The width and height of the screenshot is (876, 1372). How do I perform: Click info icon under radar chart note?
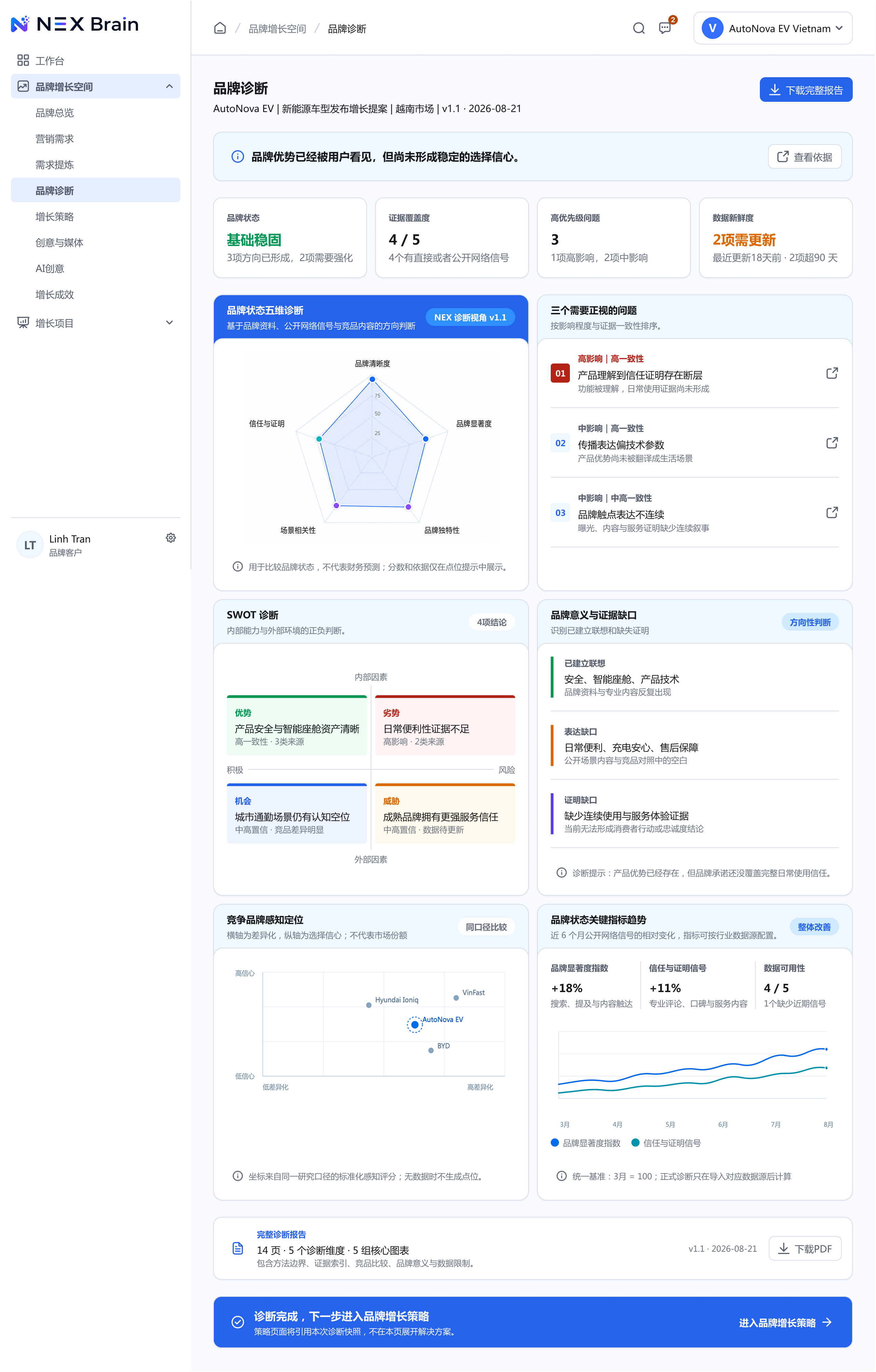click(x=238, y=566)
